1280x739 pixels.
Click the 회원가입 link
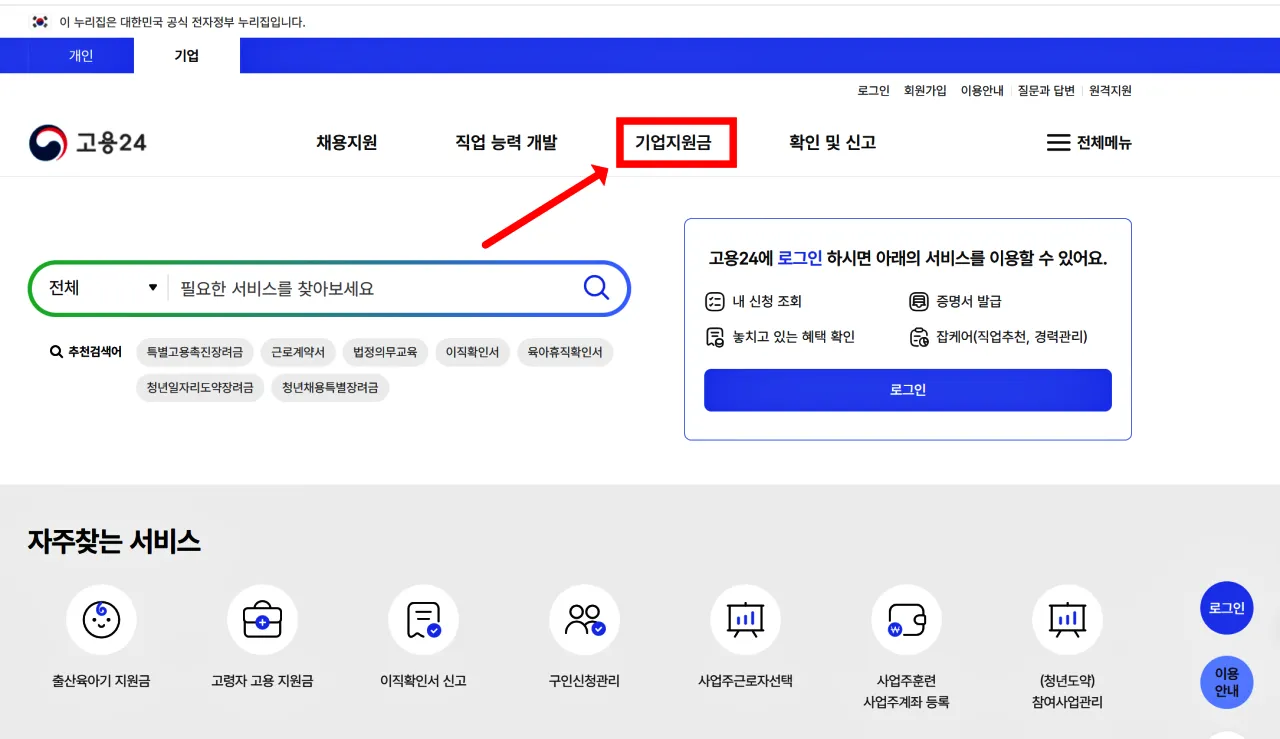coord(926,90)
